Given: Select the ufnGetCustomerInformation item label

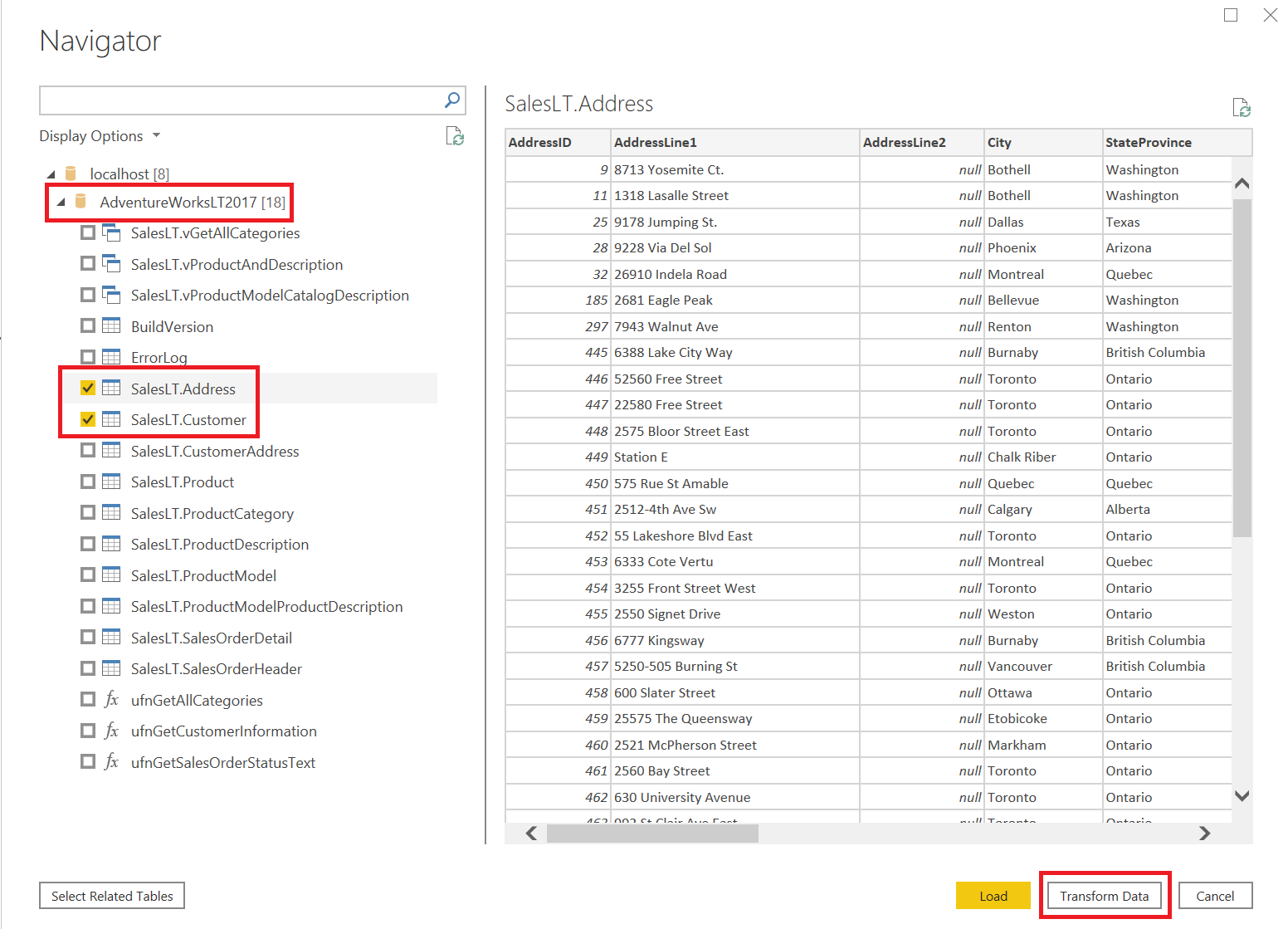Looking at the screenshot, I should (224, 731).
